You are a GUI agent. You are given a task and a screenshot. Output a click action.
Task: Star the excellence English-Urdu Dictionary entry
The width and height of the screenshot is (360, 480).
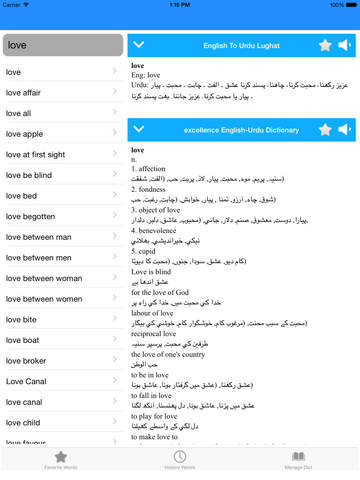(325, 130)
